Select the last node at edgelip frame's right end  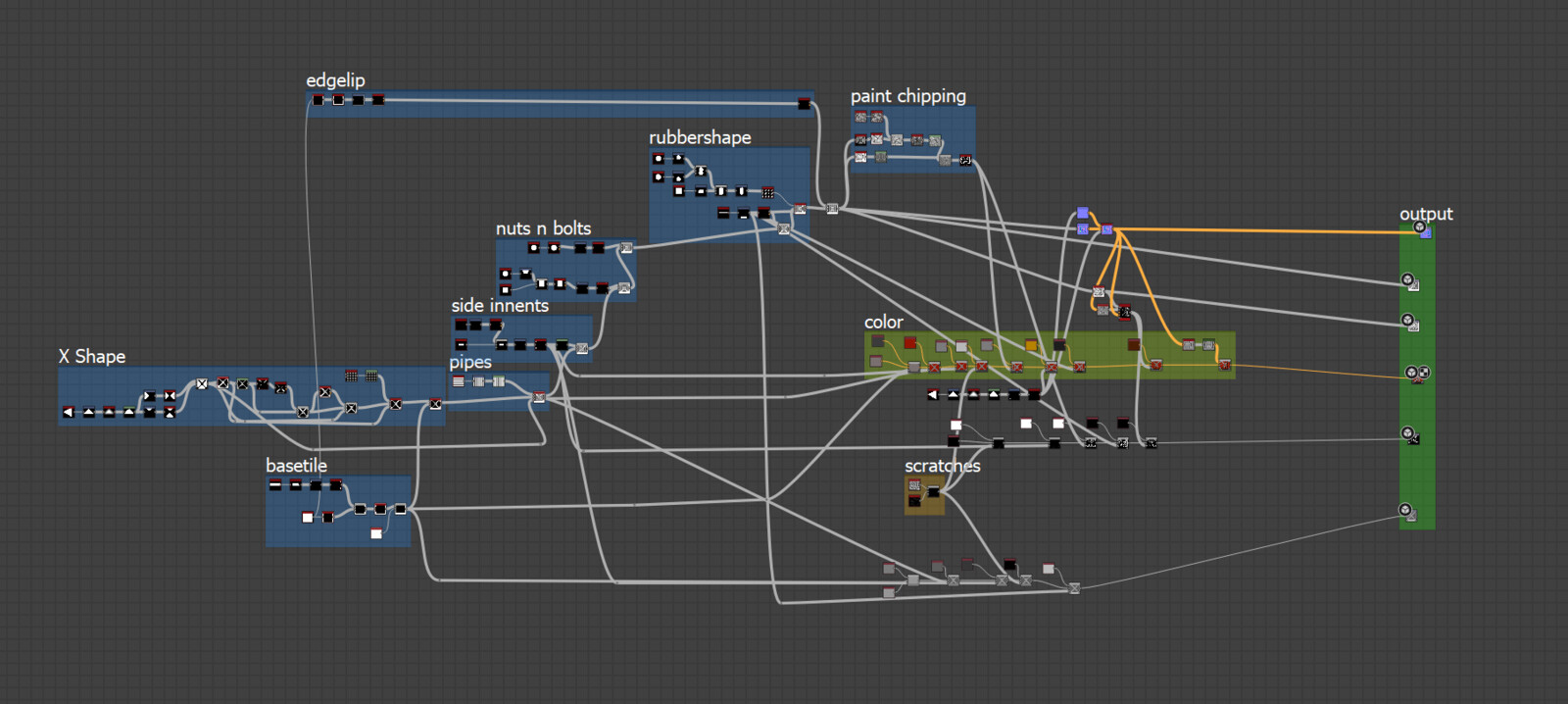[805, 103]
